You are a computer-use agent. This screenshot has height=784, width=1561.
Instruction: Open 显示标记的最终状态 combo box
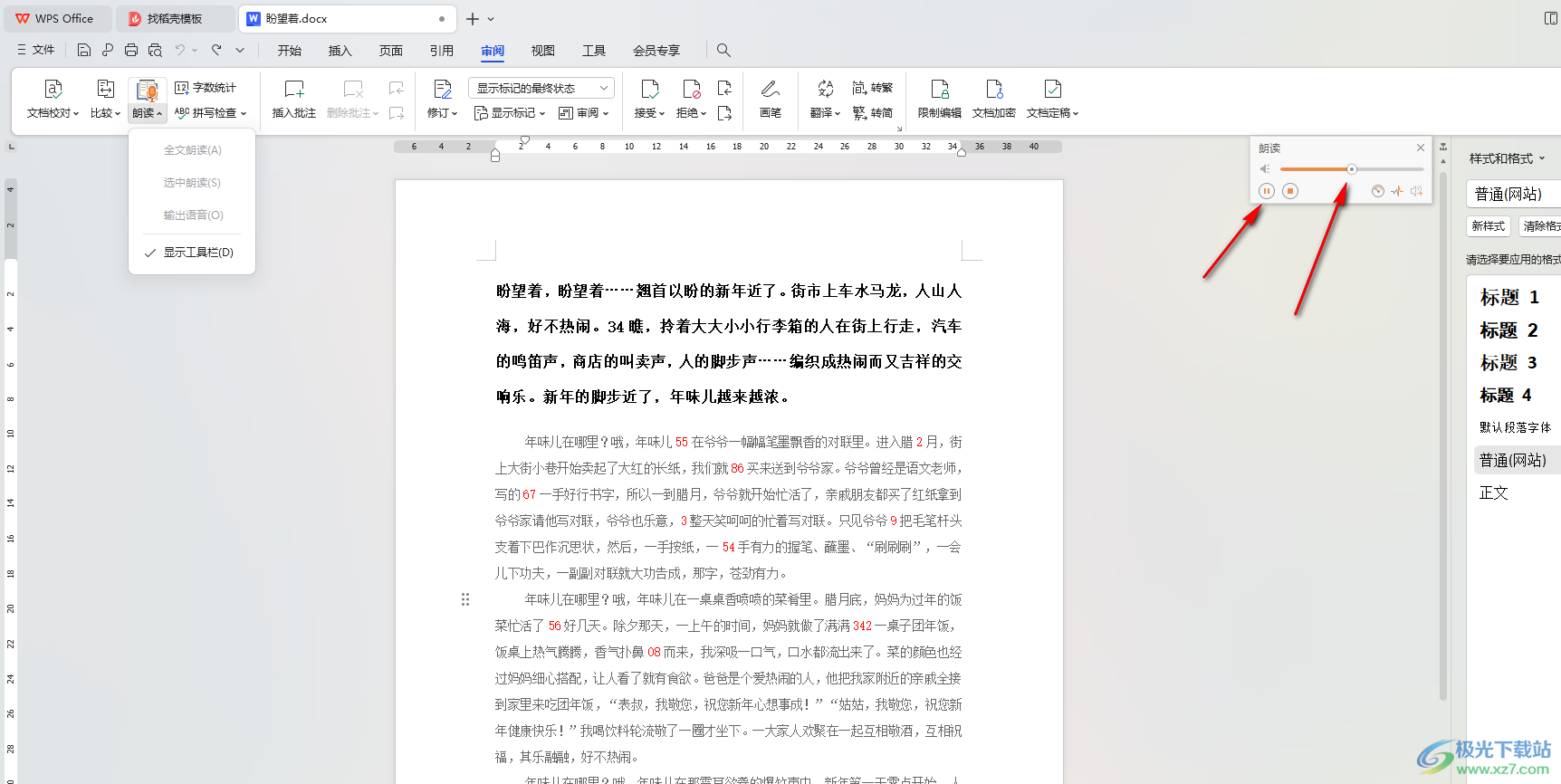coord(541,88)
